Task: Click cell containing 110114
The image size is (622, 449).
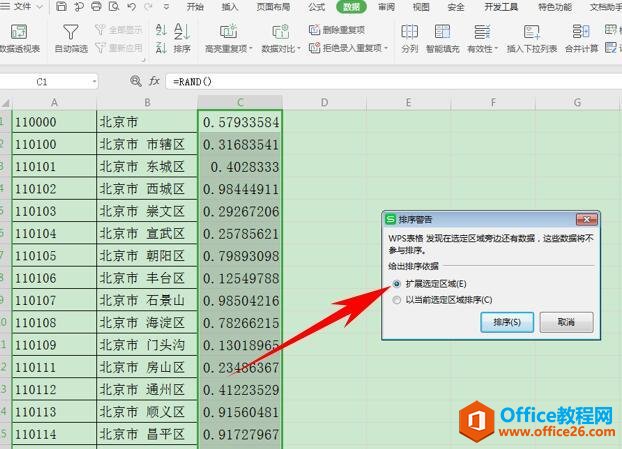Action: 54,434
